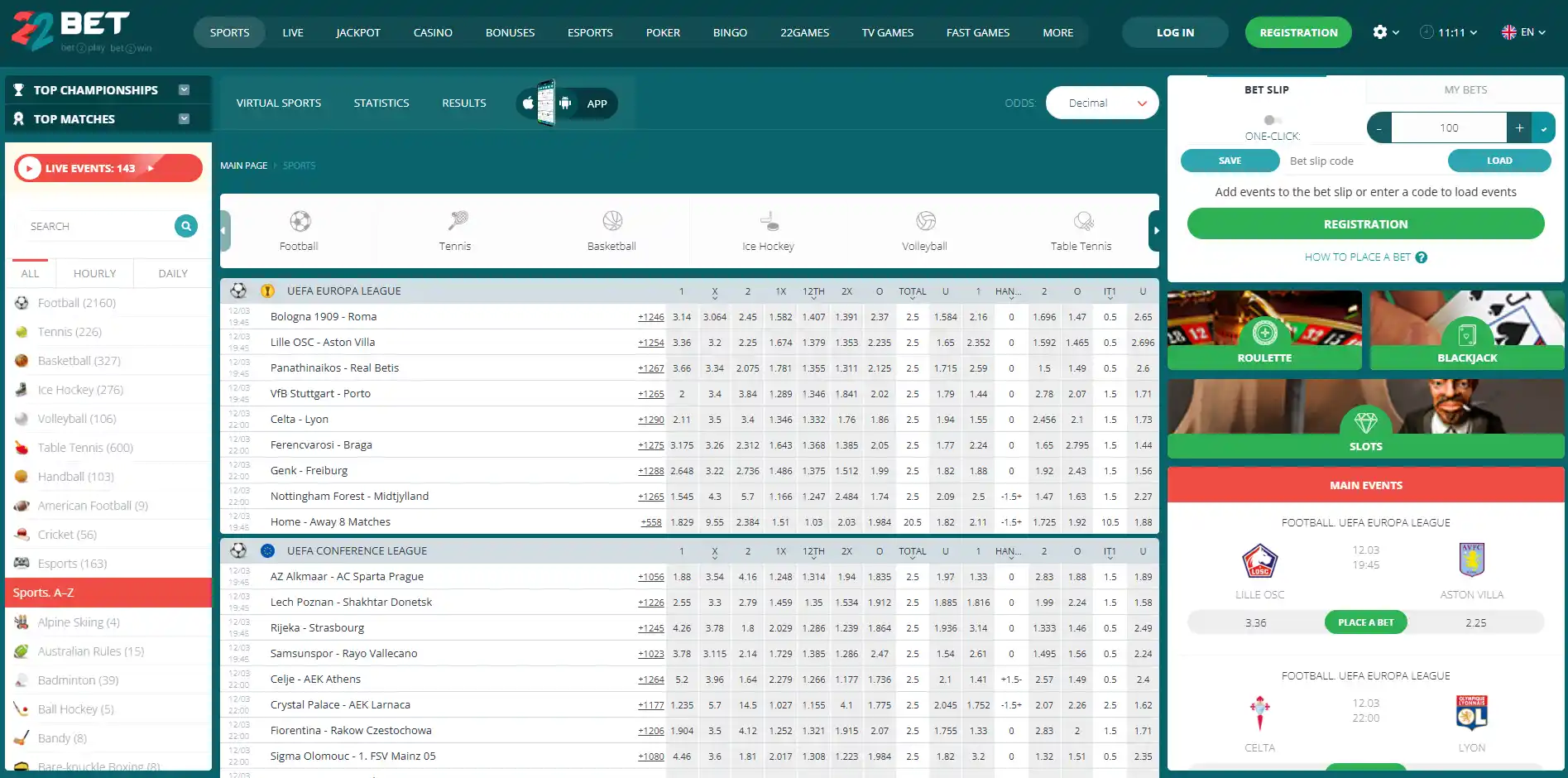Screen dimensions: 1568x778
Task: Expand more markets +1056 for AZ Alkmaar match
Action: (650, 577)
